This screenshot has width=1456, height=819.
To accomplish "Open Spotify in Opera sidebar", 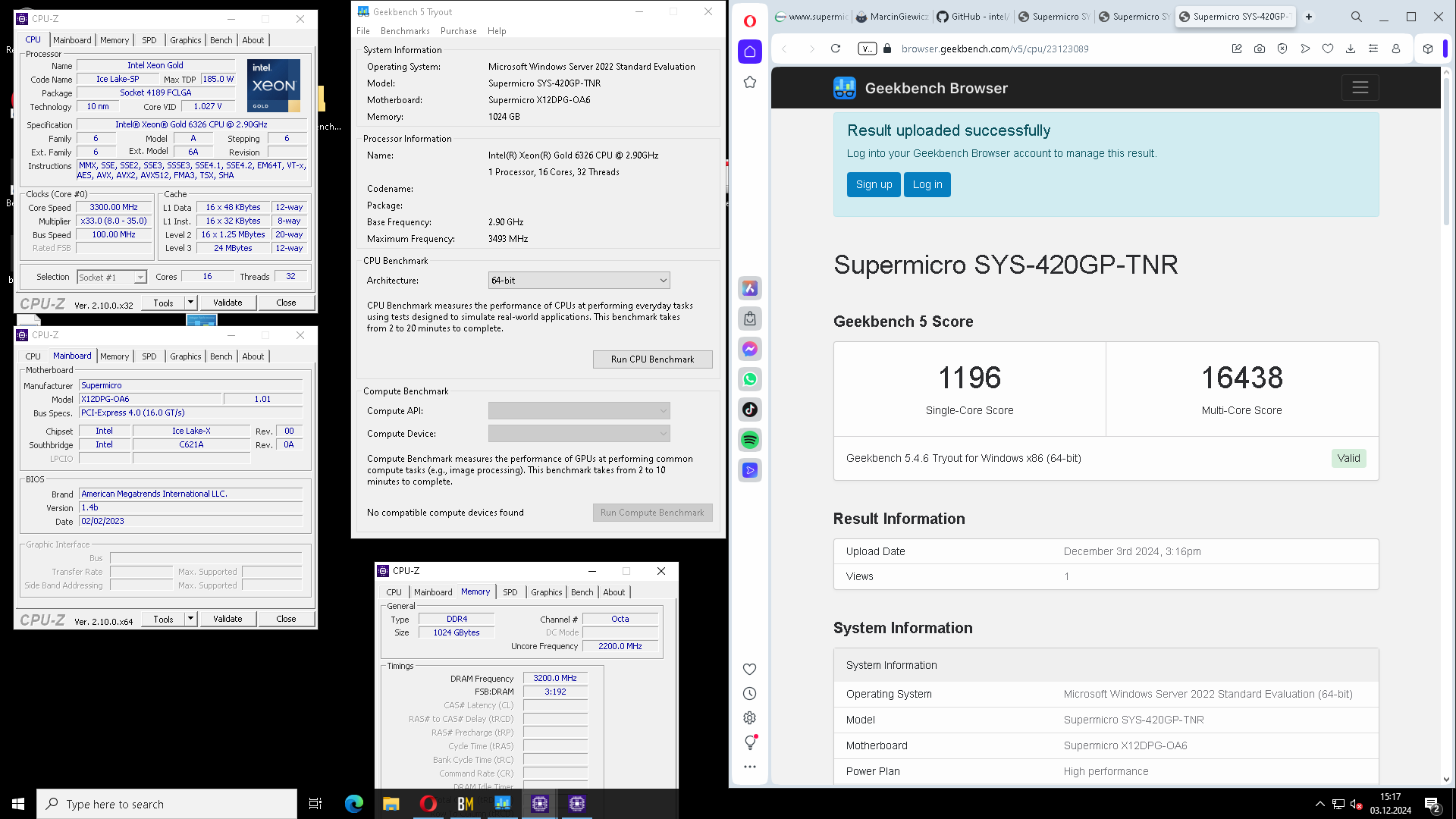I will [749, 440].
